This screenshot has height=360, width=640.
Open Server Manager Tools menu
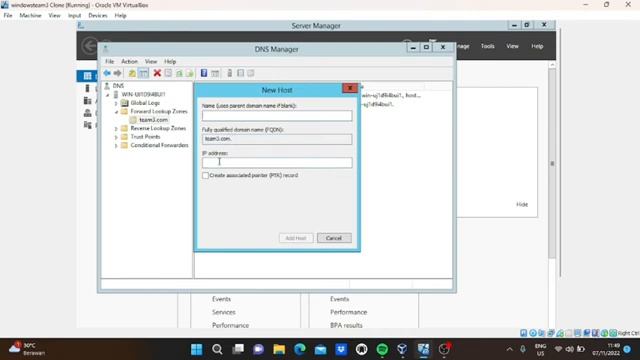click(487, 46)
